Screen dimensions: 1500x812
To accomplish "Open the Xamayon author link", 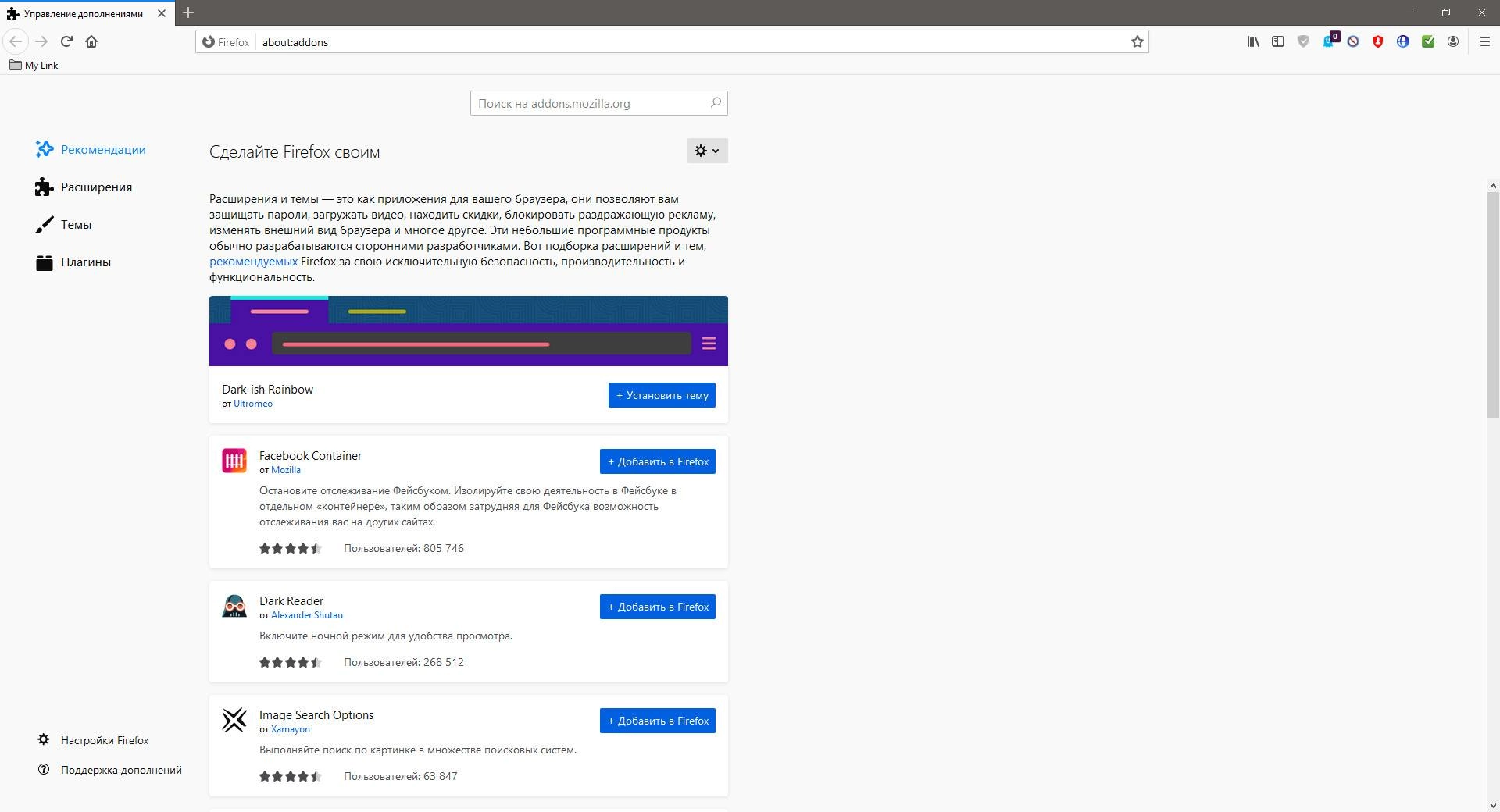I will click(291, 729).
